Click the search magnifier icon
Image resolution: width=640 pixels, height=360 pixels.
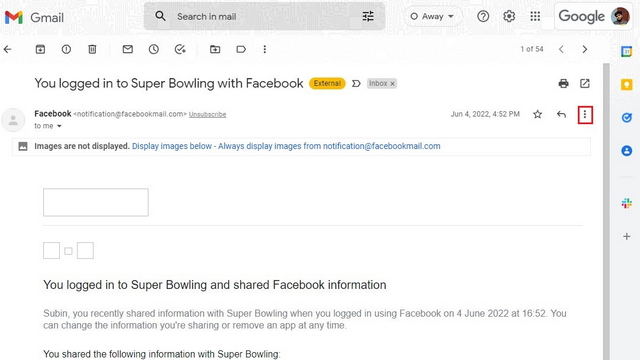[160, 16]
